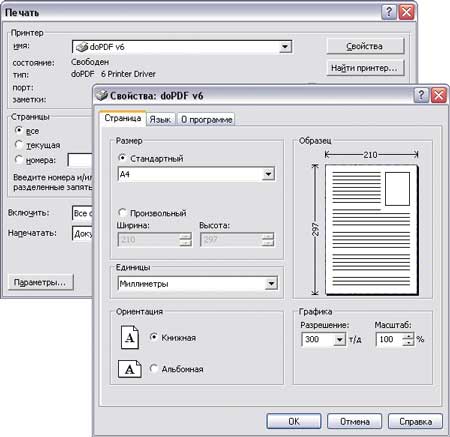Open the A4 paper size dropdown
The width and height of the screenshot is (450, 437).
pos(268,174)
